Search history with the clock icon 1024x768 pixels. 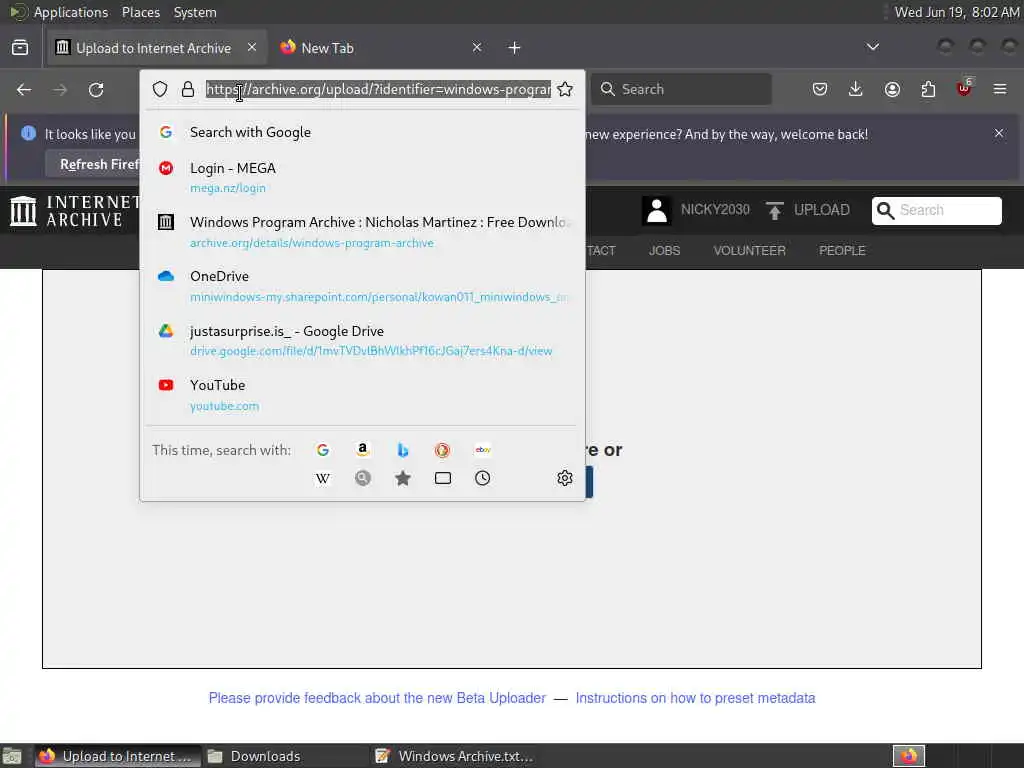tap(483, 478)
